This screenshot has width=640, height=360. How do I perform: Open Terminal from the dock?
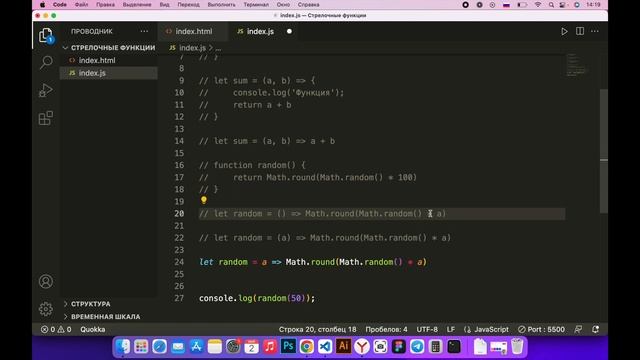453,347
